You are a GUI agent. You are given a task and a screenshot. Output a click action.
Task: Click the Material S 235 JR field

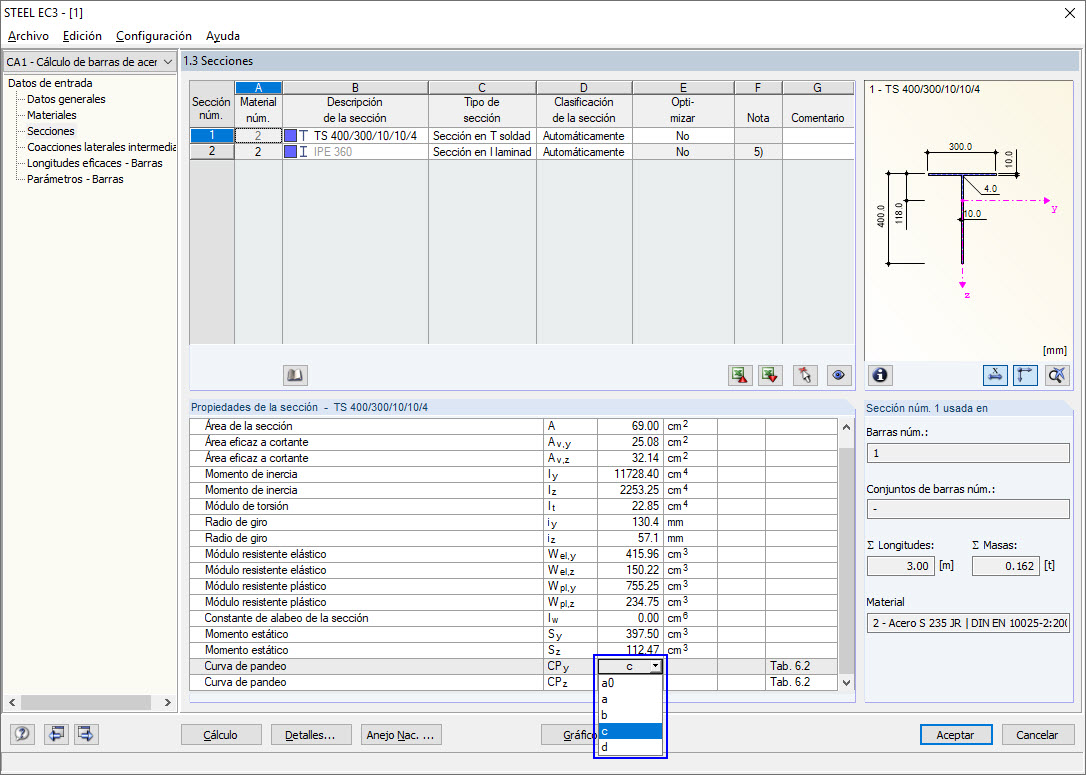[x=968, y=623]
